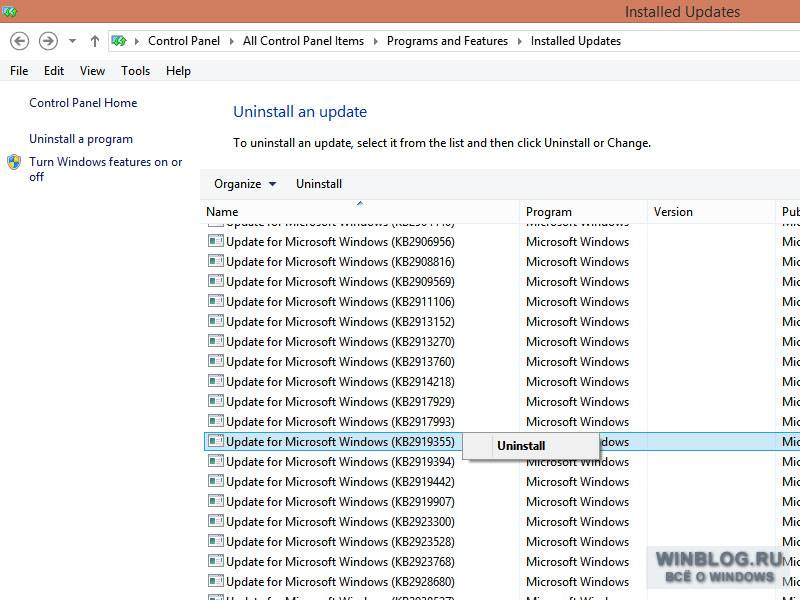Navigate to All Control Panel Items breadcrumb
800x600 pixels.
[303, 41]
